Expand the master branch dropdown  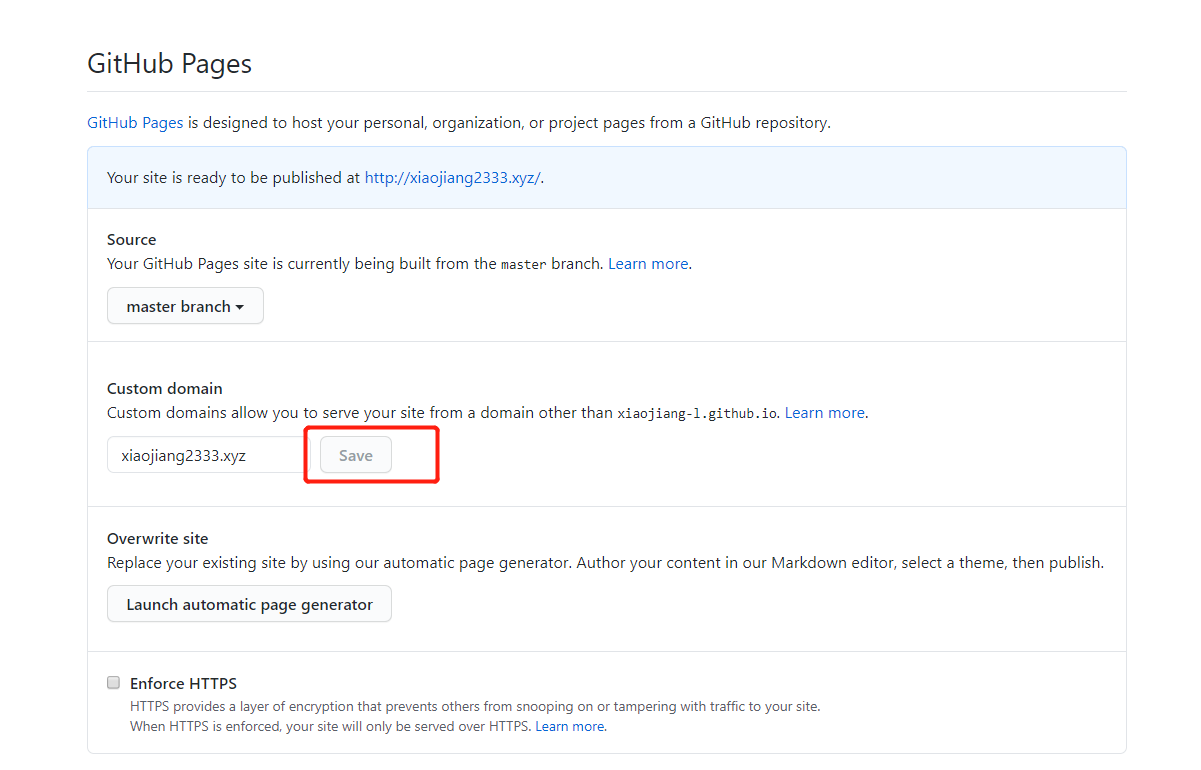(x=185, y=307)
